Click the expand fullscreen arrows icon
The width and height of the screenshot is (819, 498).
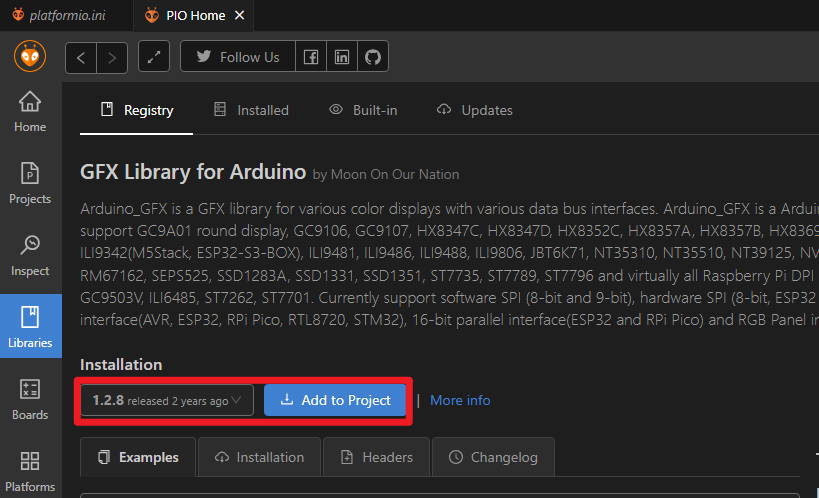154,56
